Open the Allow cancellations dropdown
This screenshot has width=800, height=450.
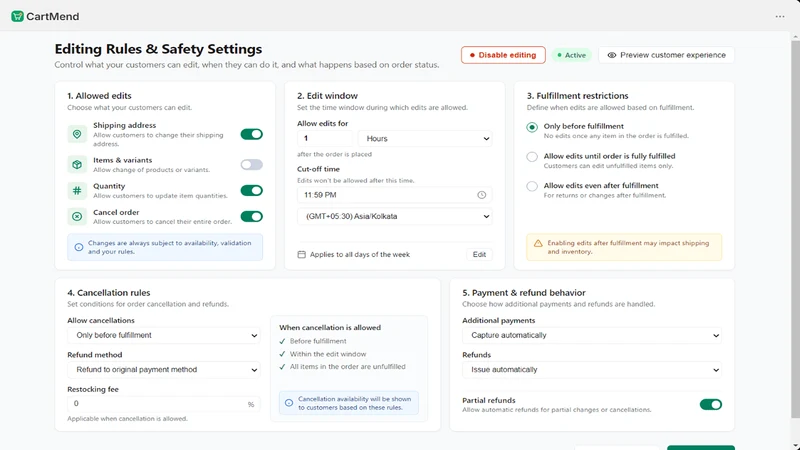164,335
